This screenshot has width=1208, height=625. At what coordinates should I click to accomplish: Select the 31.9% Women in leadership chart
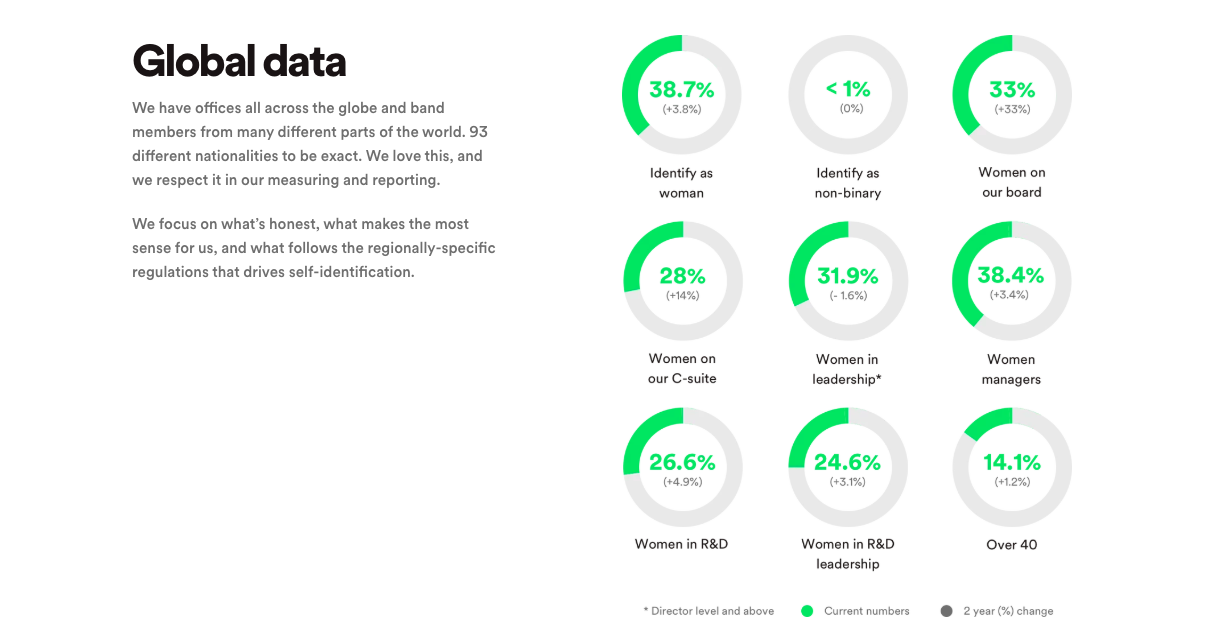coord(848,281)
